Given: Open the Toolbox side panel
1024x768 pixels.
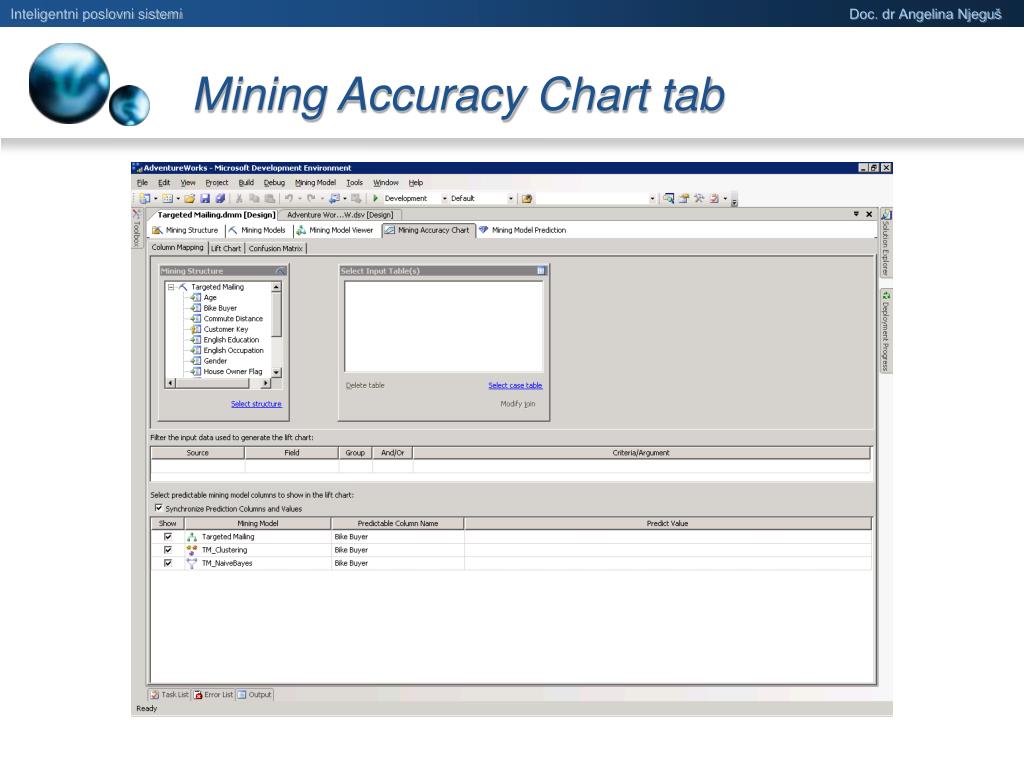Looking at the screenshot, I should [136, 228].
